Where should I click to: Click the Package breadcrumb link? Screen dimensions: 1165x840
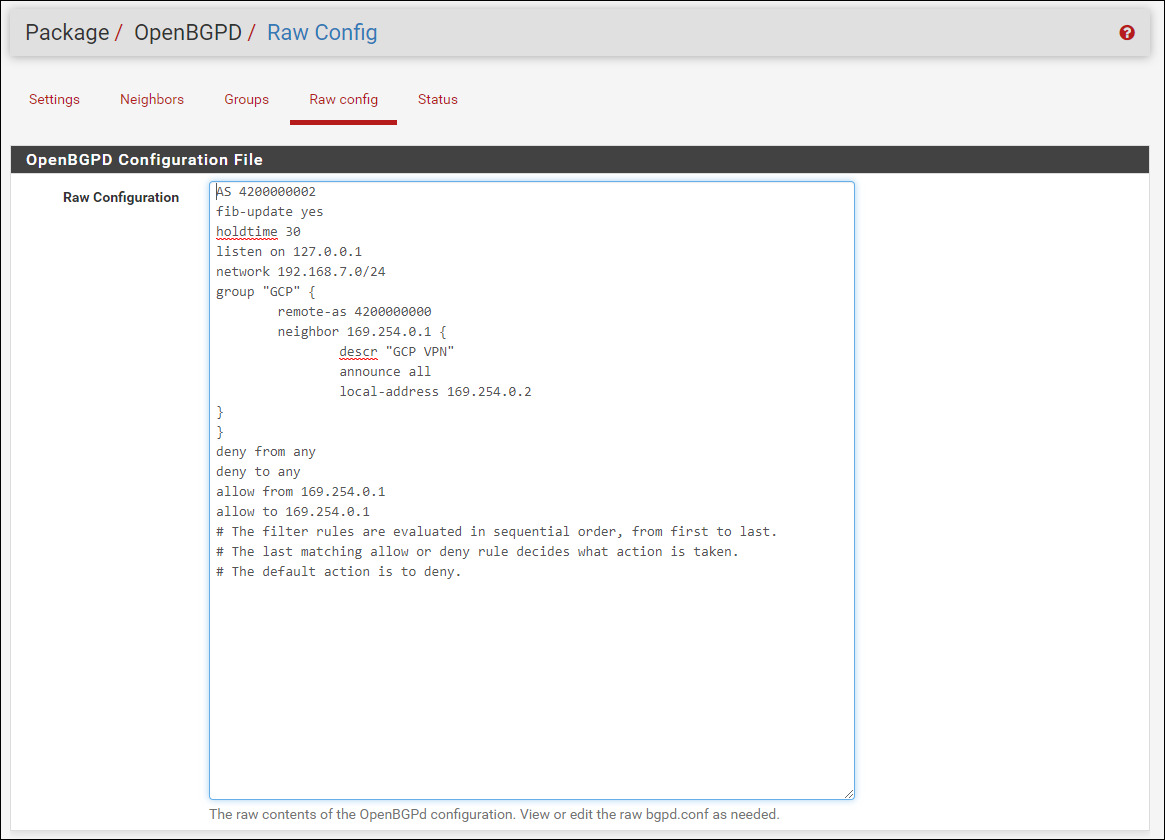point(67,33)
